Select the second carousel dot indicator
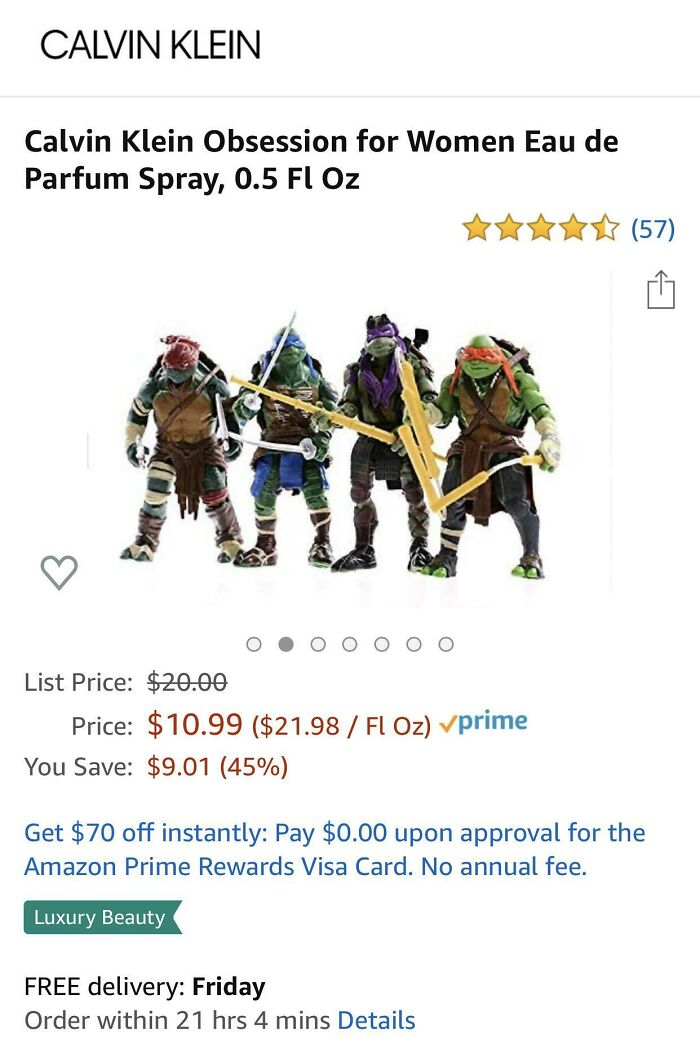 coord(285,645)
